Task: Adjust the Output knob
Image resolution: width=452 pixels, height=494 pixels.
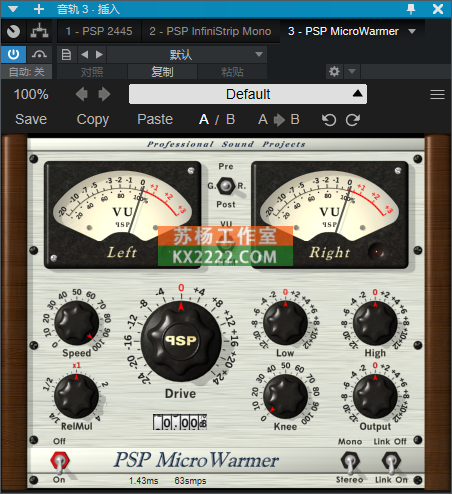Action: click(x=375, y=396)
